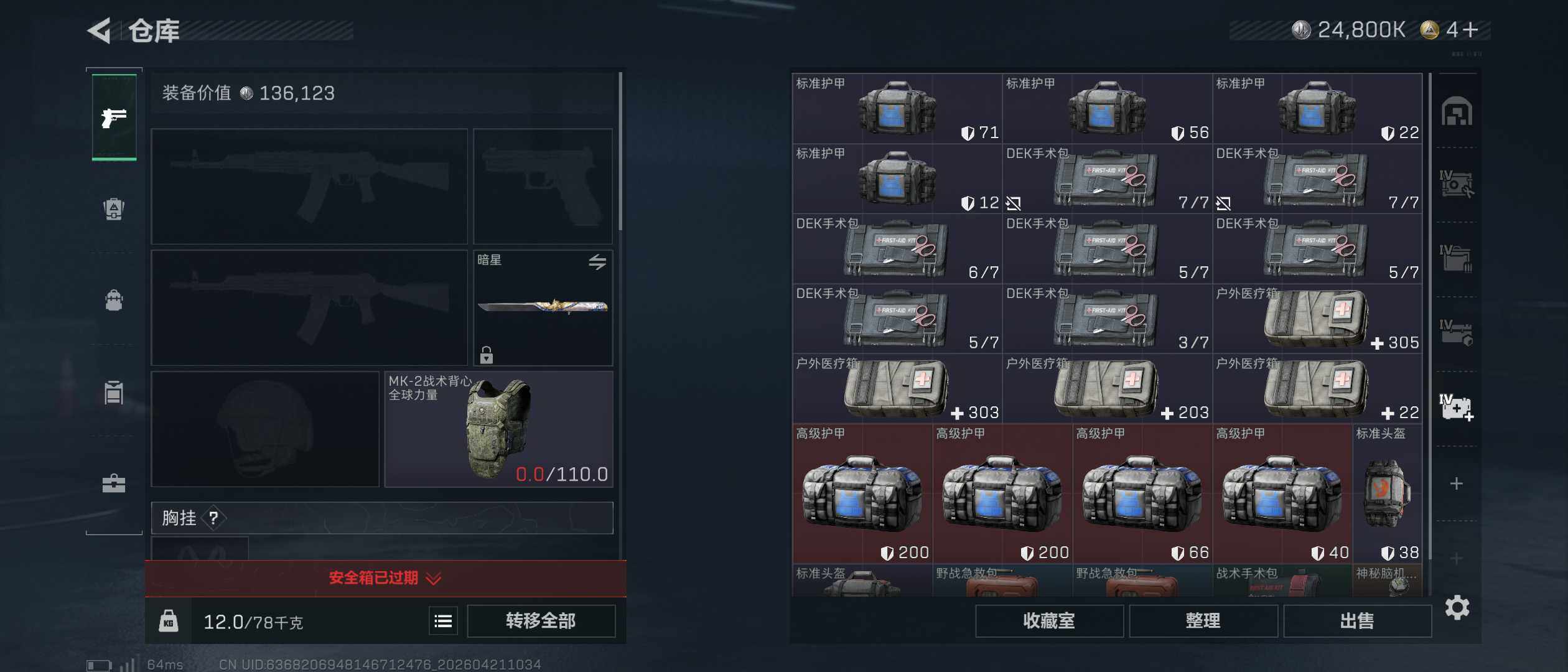Add a new storage box with plus
Screen dimensions: 1568x672
(x=1457, y=483)
